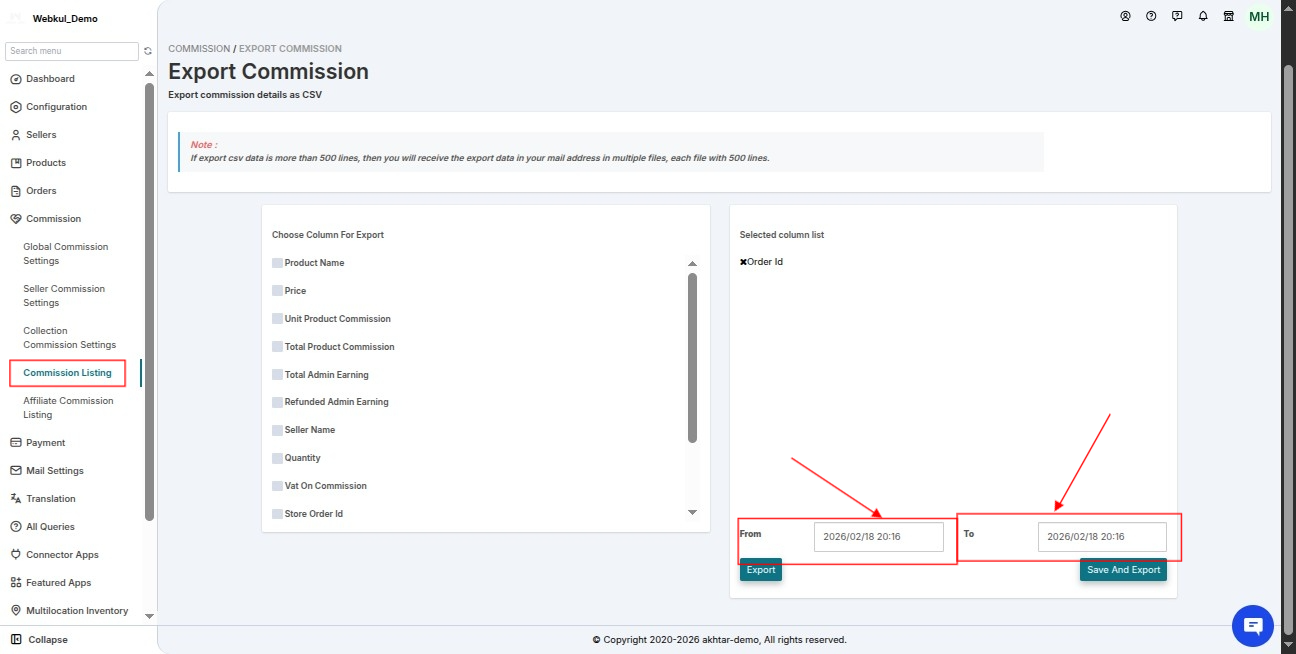Image resolution: width=1296 pixels, height=654 pixels.
Task: Select Global Commission Settings in sidebar
Action: [x=66, y=254]
